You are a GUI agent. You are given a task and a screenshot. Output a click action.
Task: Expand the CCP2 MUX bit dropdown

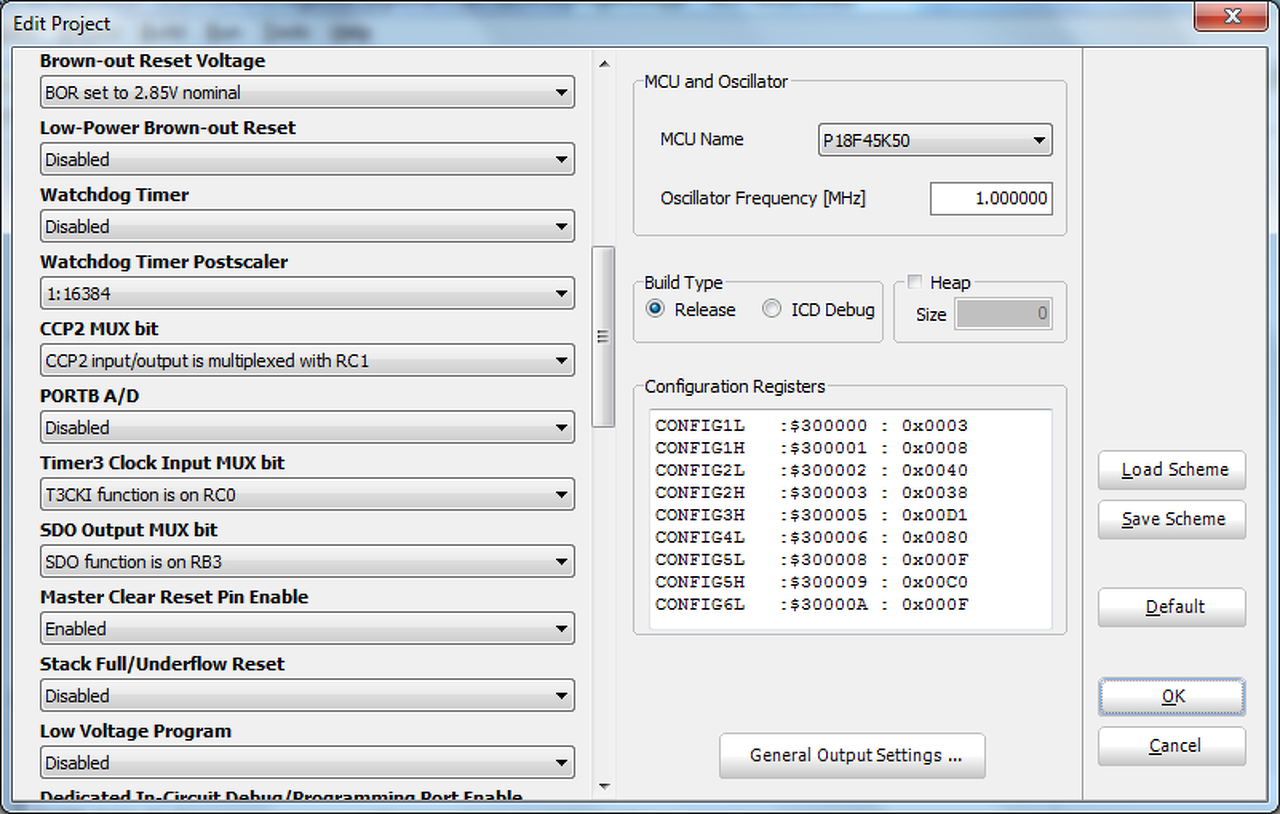[x=307, y=361]
